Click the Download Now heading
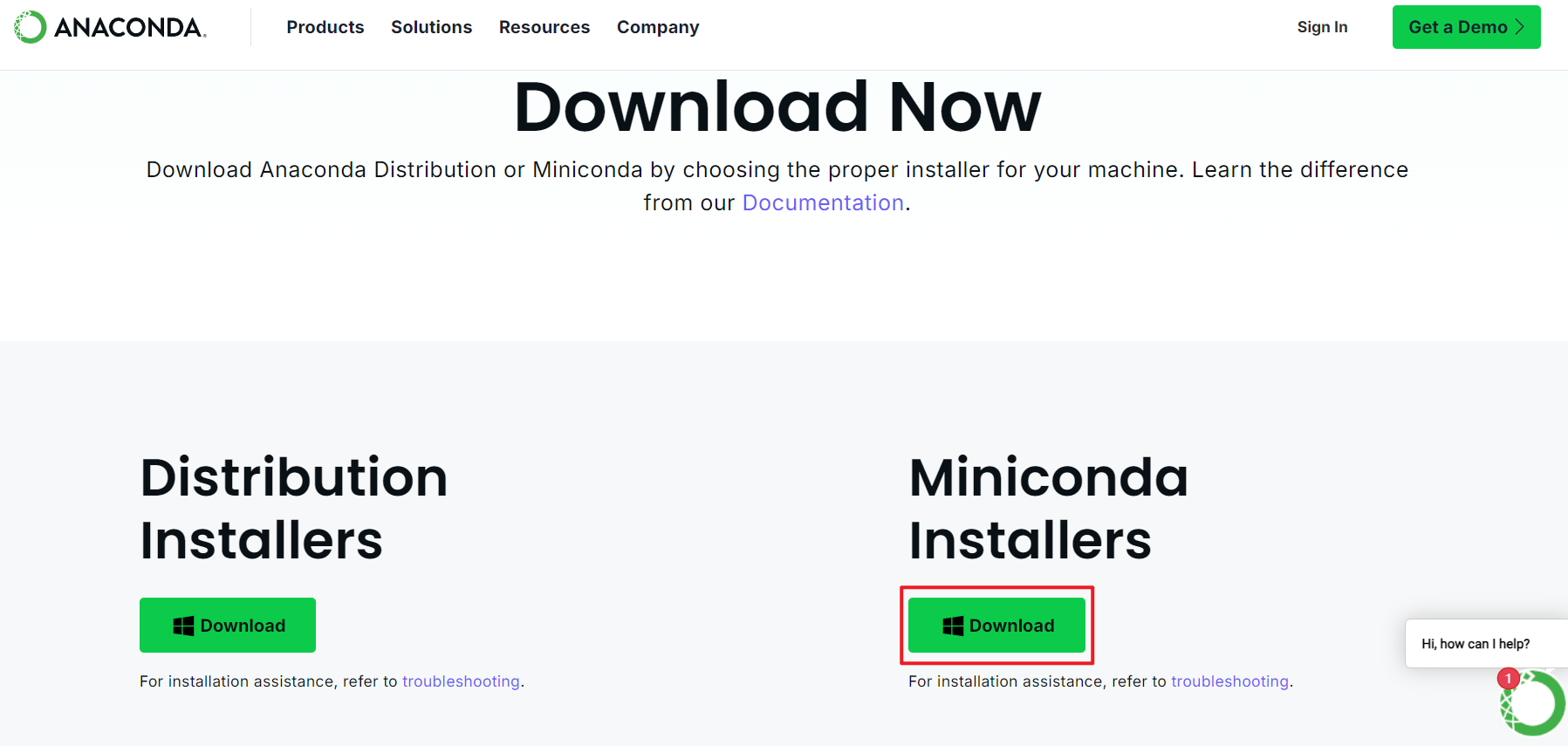Image resolution: width=1568 pixels, height=746 pixels. 777,106
